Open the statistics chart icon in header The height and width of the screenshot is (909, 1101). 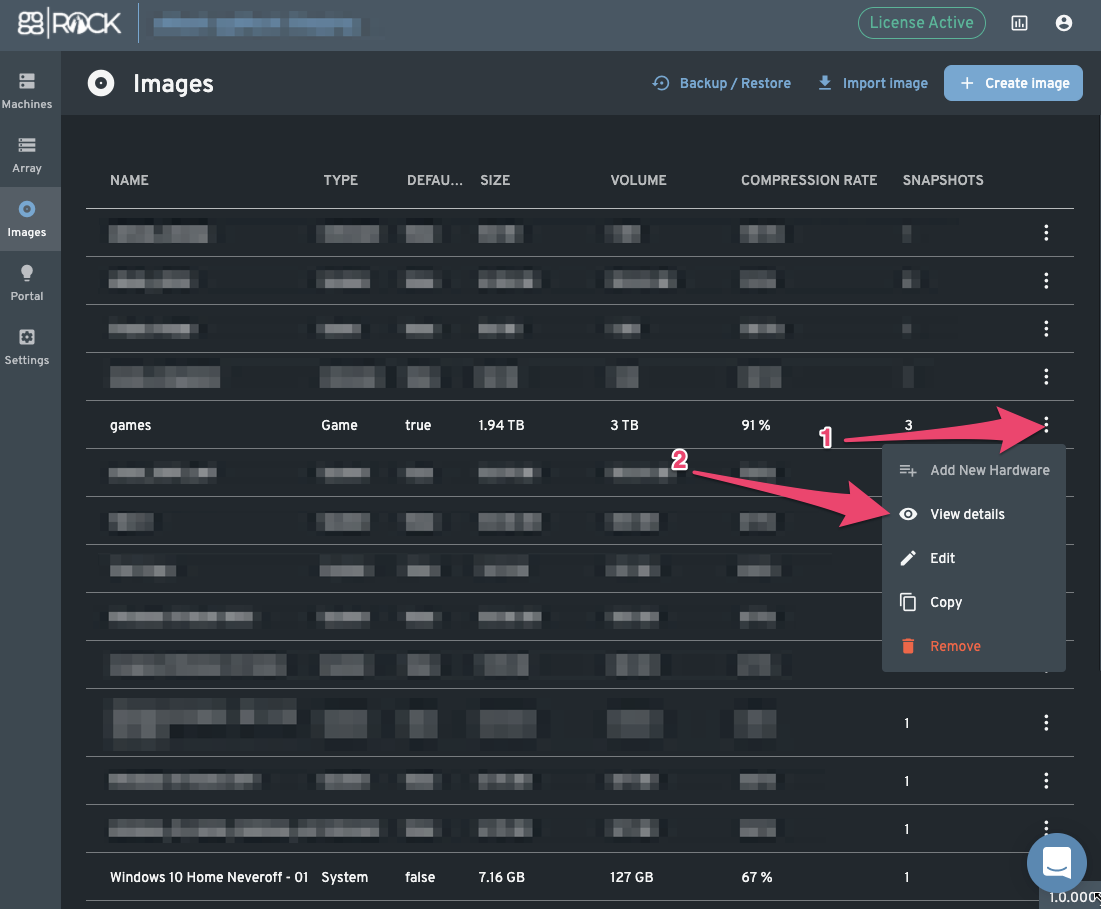1019,23
